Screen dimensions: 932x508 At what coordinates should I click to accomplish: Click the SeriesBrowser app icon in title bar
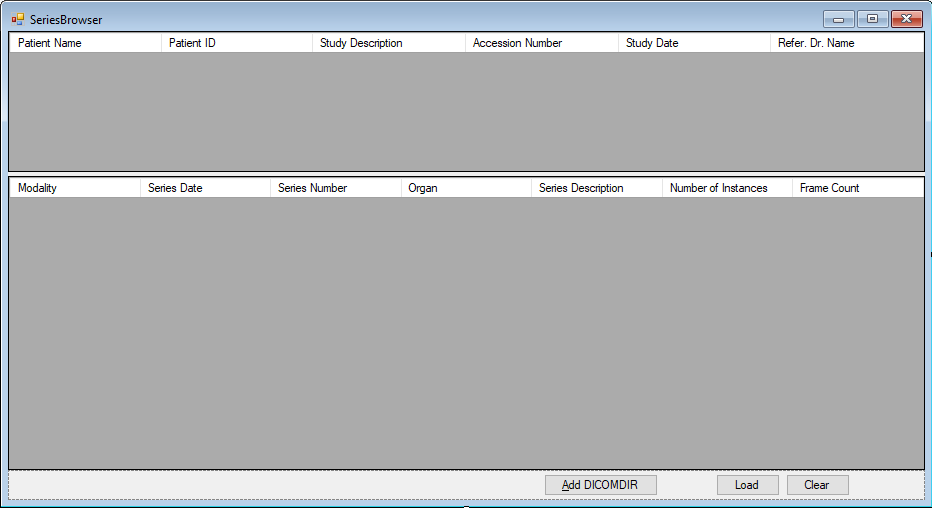coord(18,20)
